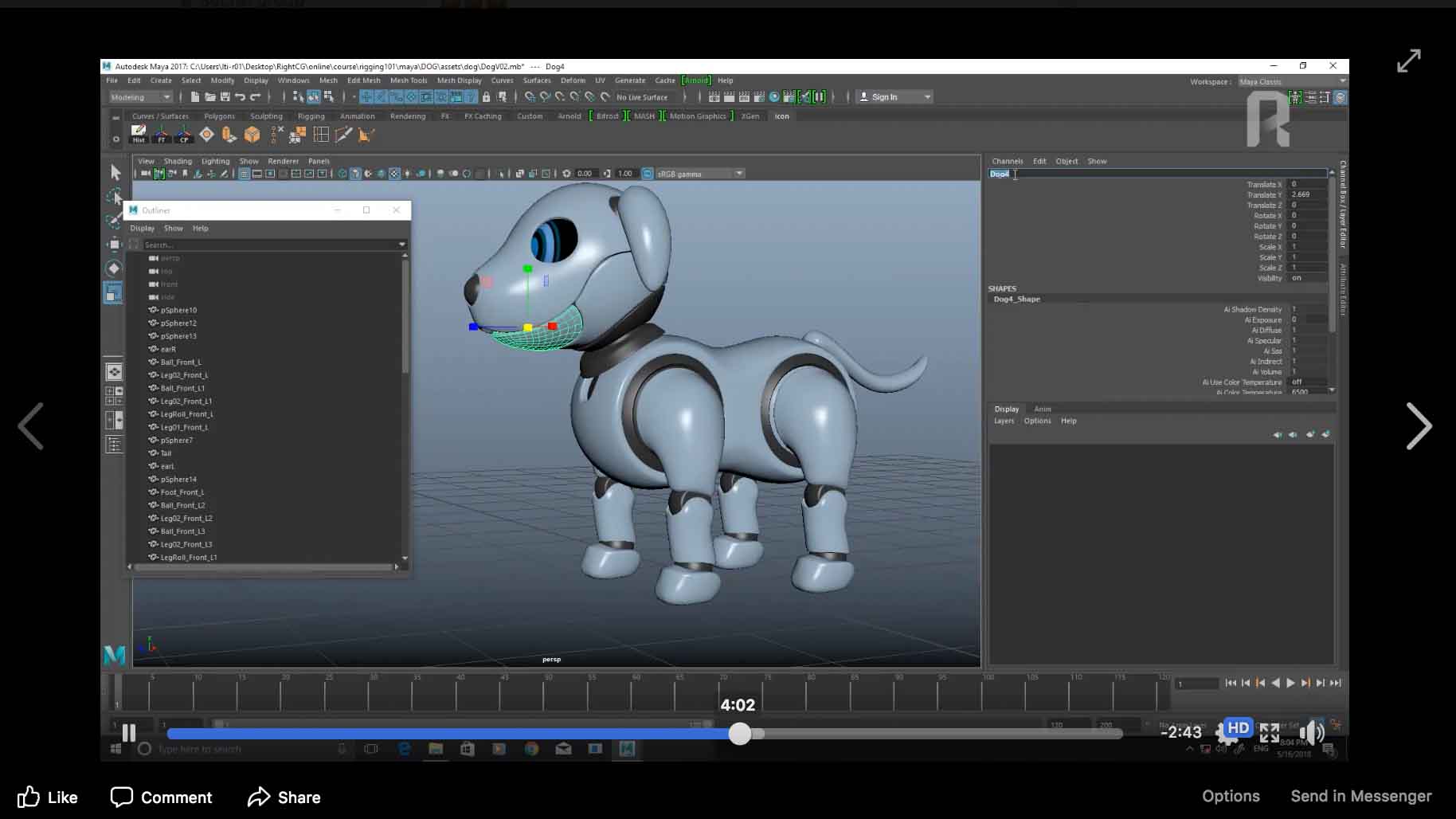Click the expand arrows in the top-right corner
The height and width of the screenshot is (819, 1456).
(1408, 61)
